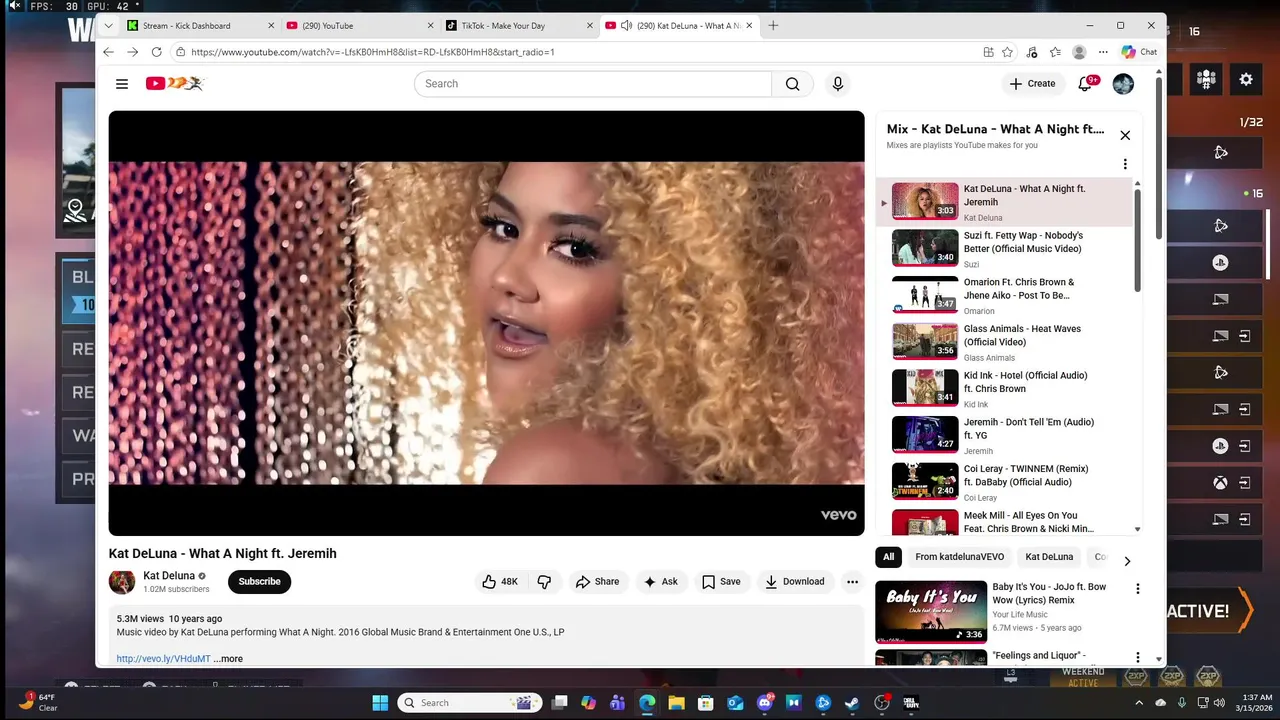Dislike the video with thumbs down

tap(545, 581)
